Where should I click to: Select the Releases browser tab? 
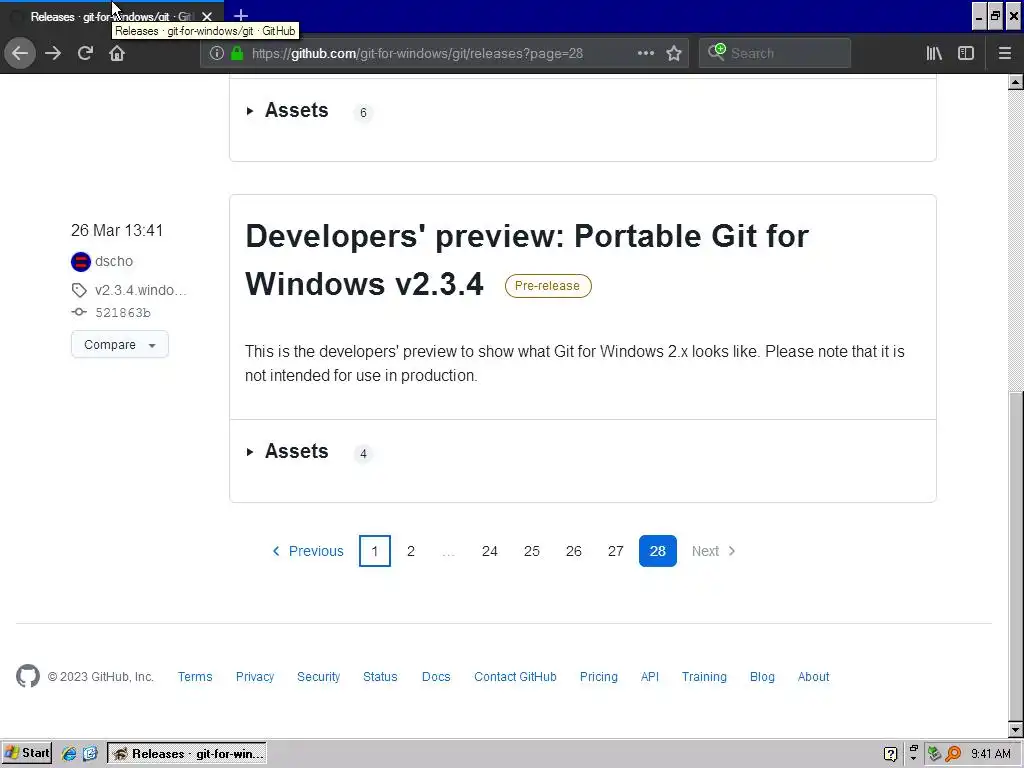point(112,16)
